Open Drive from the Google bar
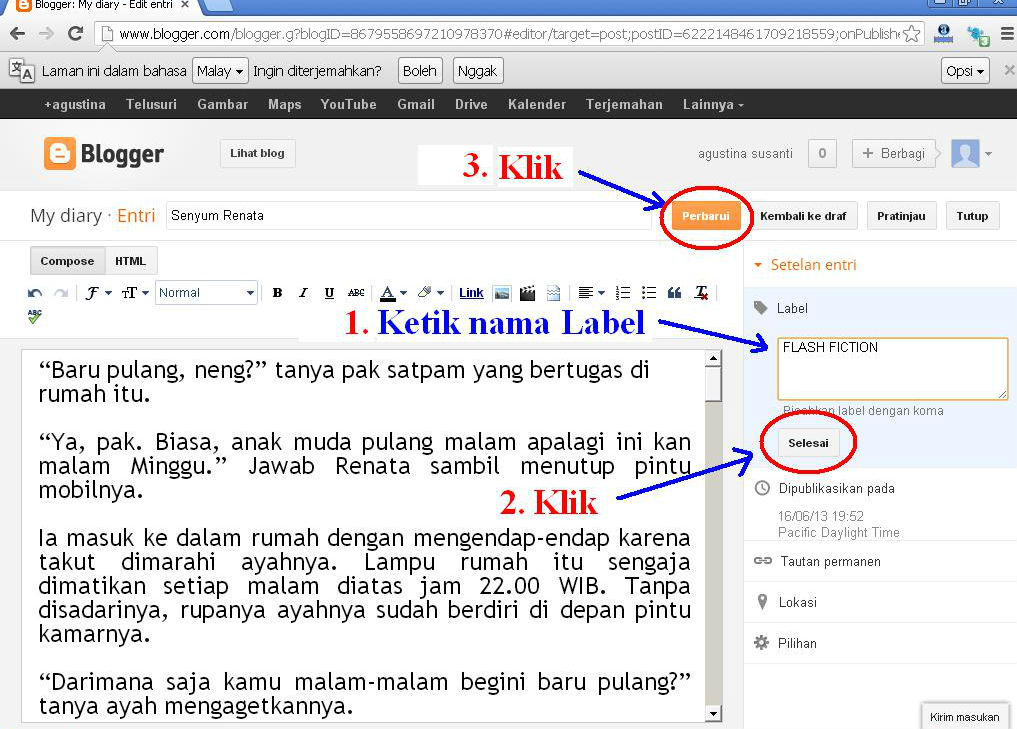Screen dimensions: 1017x729 coord(471,104)
